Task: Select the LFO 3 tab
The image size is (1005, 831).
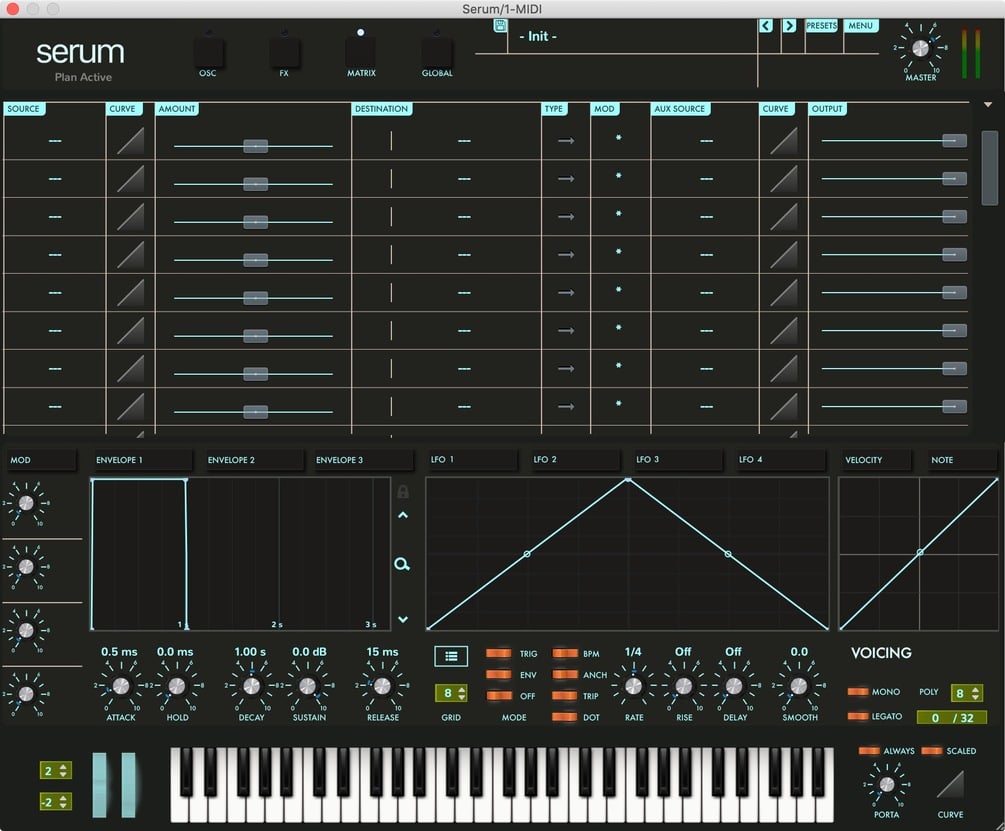Action: (677, 459)
